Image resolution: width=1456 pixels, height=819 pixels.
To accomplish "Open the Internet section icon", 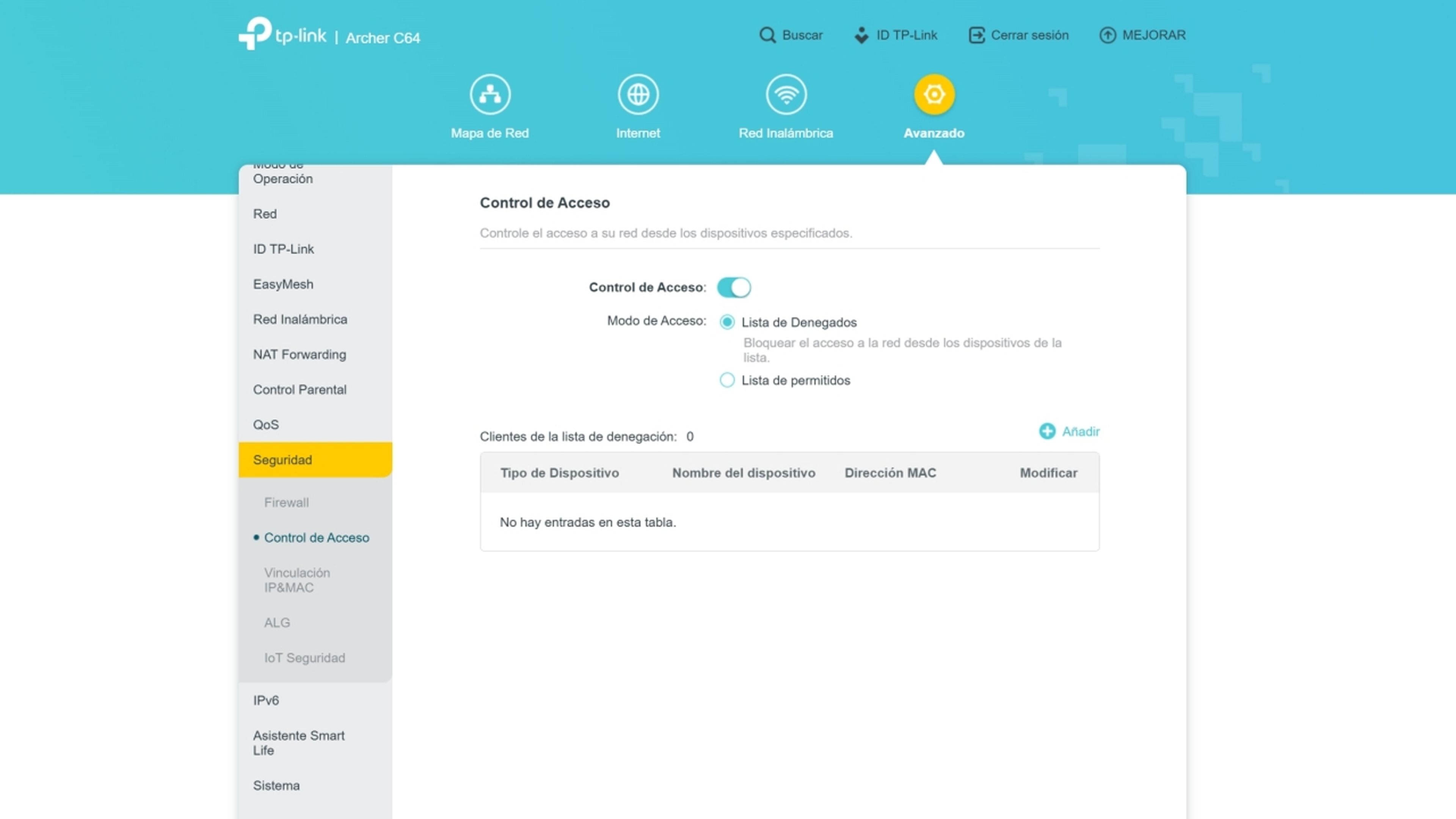I will pyautogui.click(x=638, y=94).
